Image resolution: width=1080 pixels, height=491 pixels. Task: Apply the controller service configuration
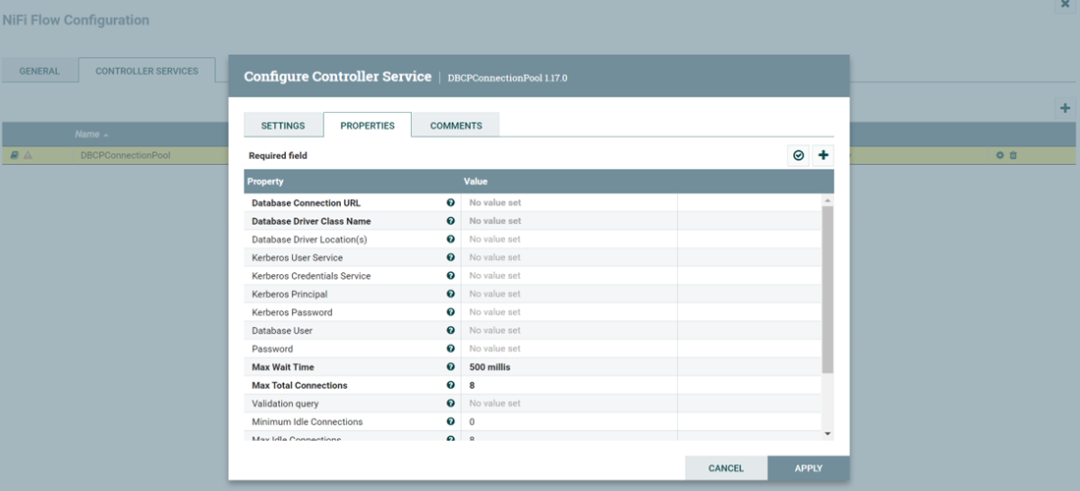click(x=809, y=468)
